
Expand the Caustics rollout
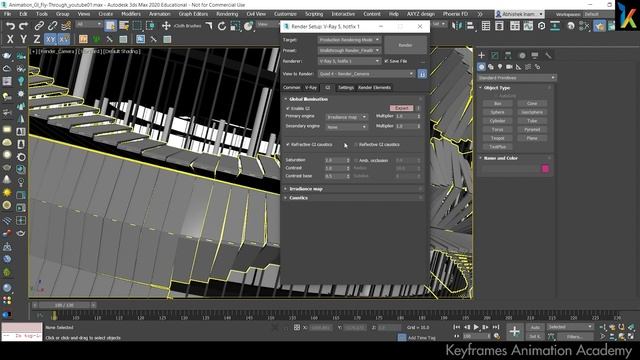point(353,198)
